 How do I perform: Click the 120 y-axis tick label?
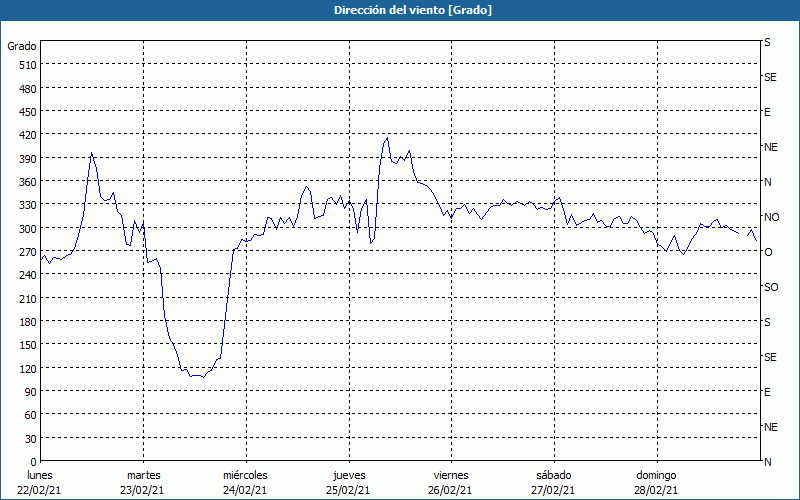click(29, 368)
